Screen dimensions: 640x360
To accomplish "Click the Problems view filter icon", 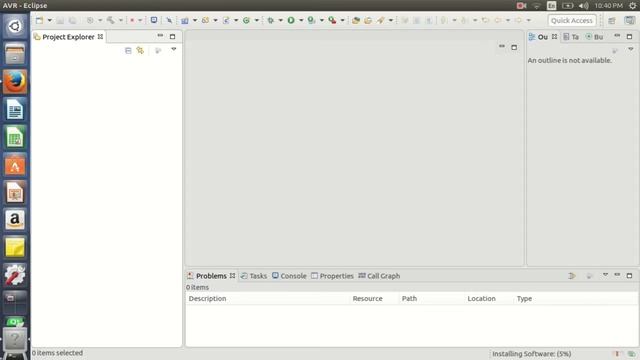I will [x=572, y=276].
